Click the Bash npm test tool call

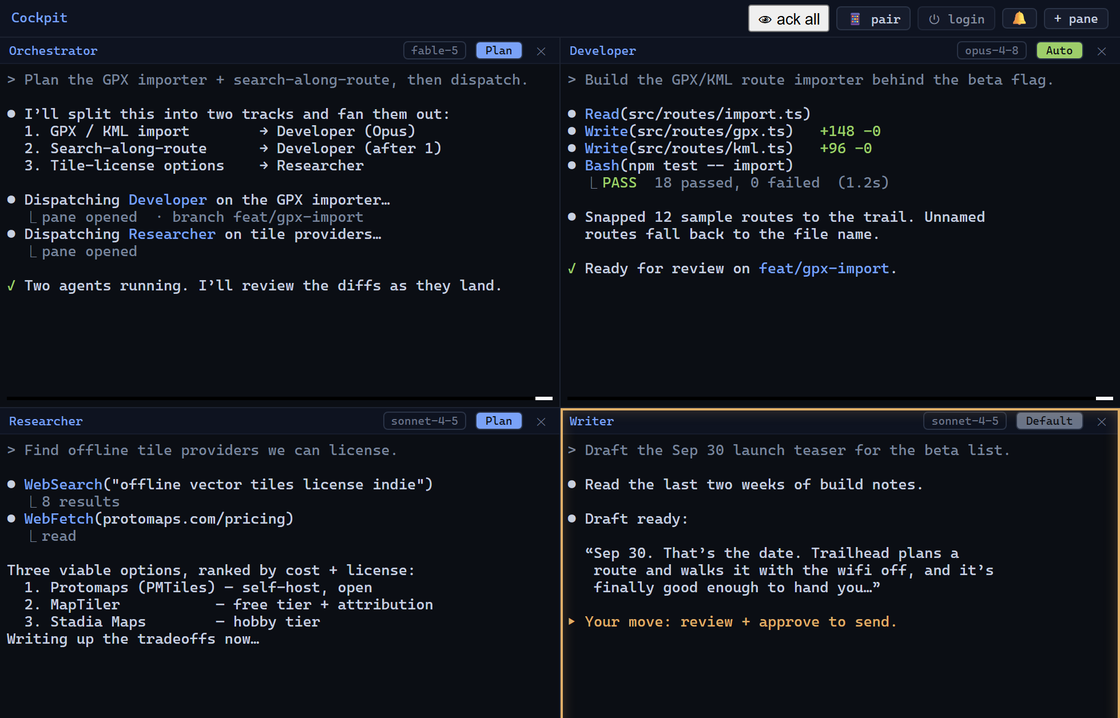pyautogui.click(x=689, y=166)
